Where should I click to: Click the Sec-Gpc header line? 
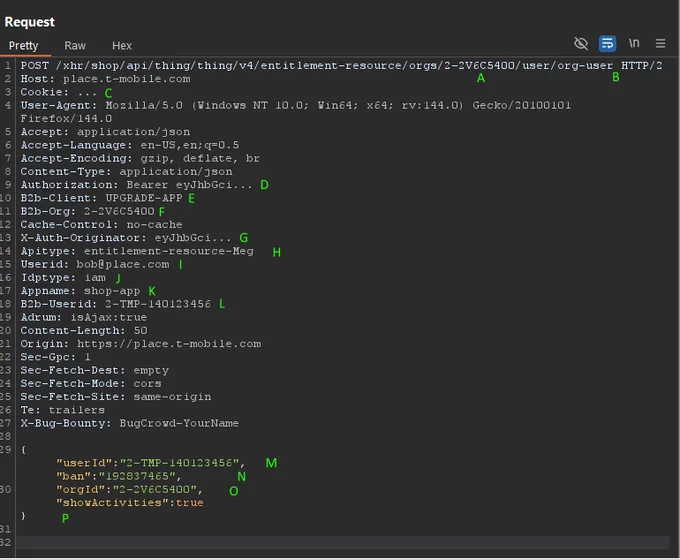click(x=56, y=356)
